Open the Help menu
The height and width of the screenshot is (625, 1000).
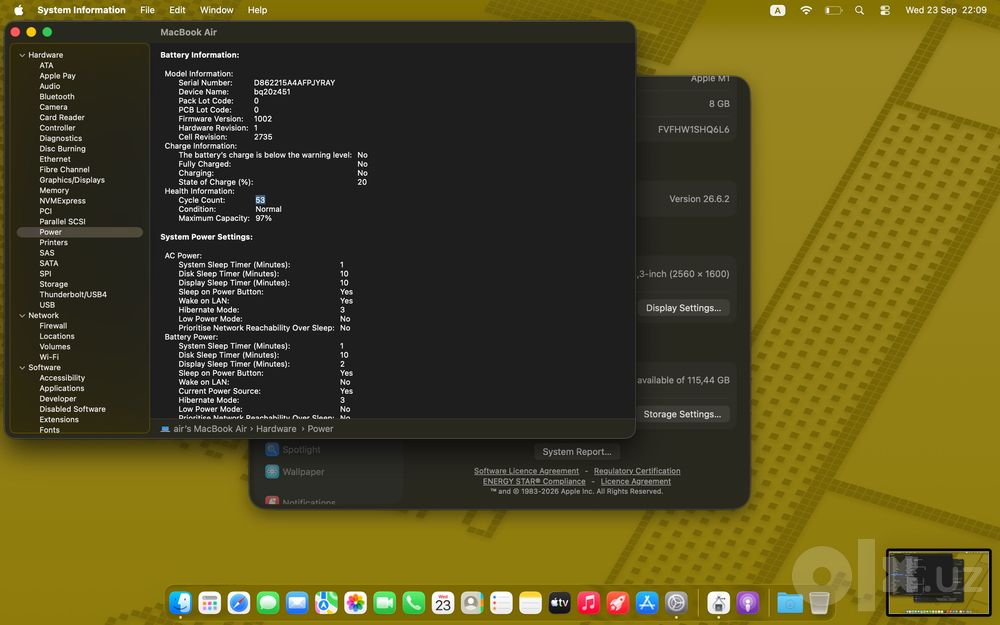[x=258, y=10]
